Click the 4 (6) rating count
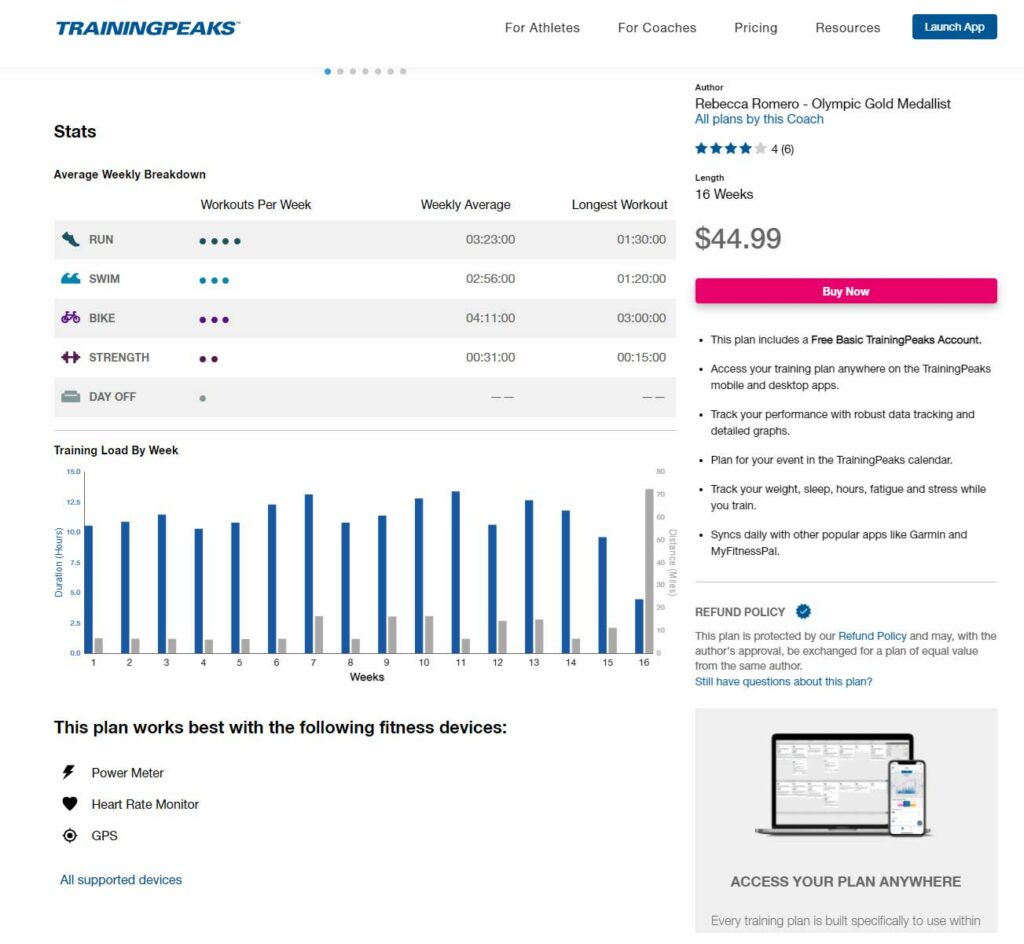Image resolution: width=1024 pixels, height=944 pixels. [782, 149]
